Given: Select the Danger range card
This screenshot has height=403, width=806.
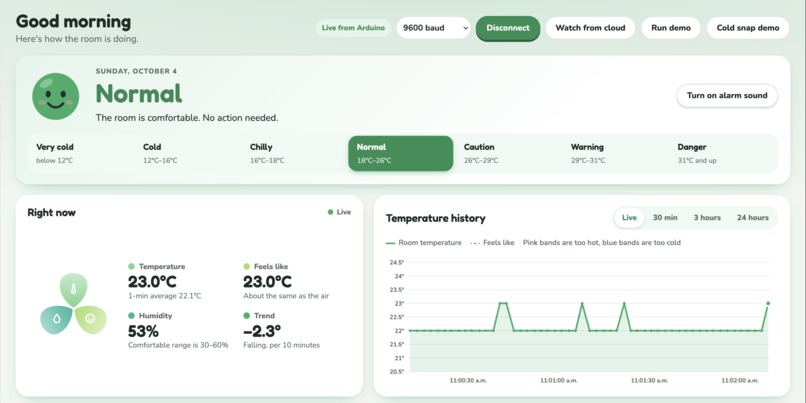Looking at the screenshot, I should (722, 153).
